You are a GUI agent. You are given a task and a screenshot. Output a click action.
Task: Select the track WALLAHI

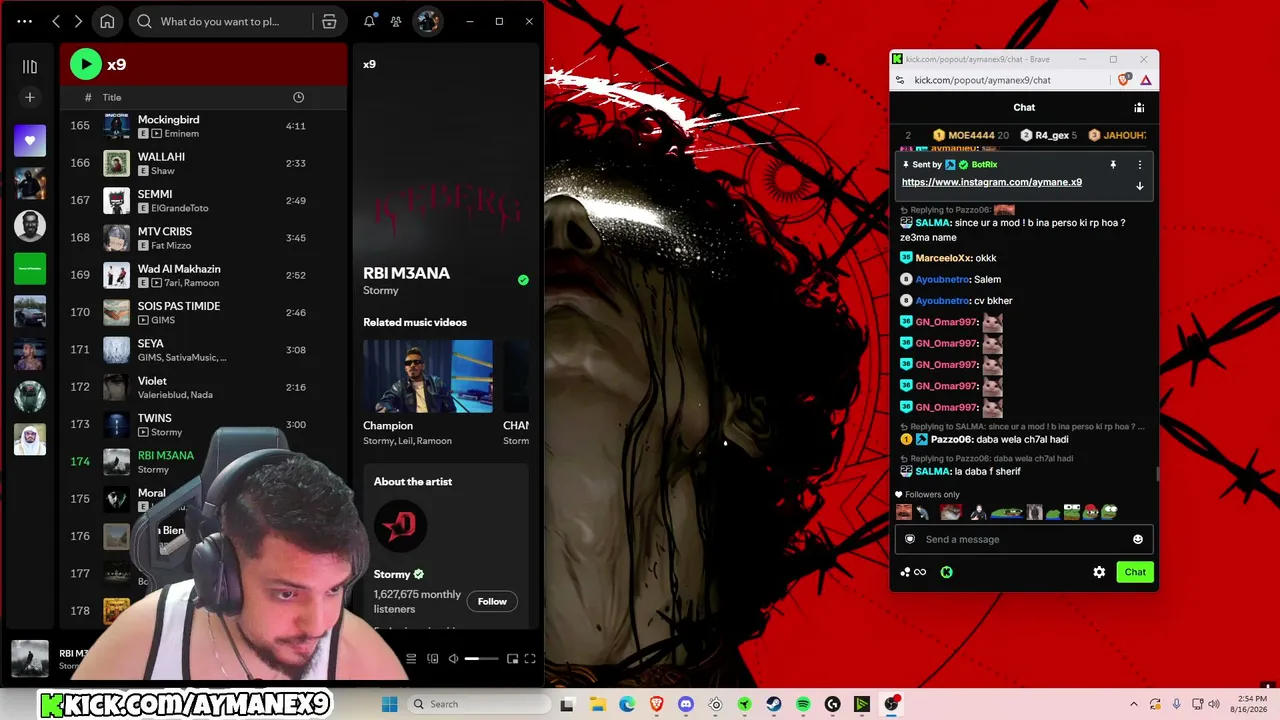[203, 163]
